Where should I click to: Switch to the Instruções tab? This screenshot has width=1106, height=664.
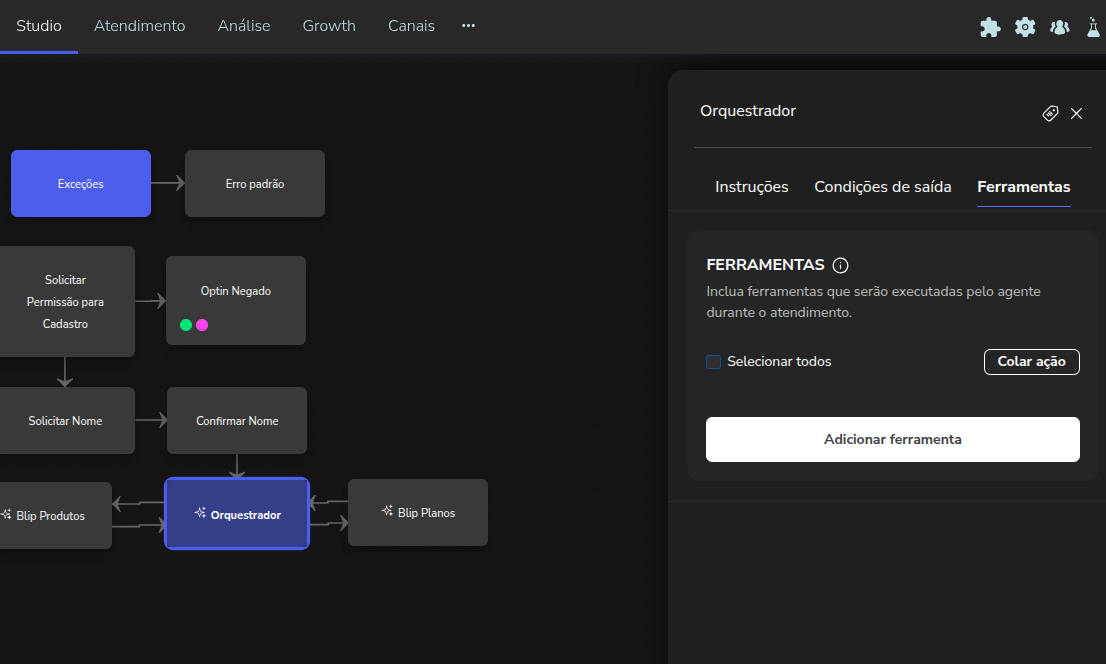pyautogui.click(x=751, y=187)
